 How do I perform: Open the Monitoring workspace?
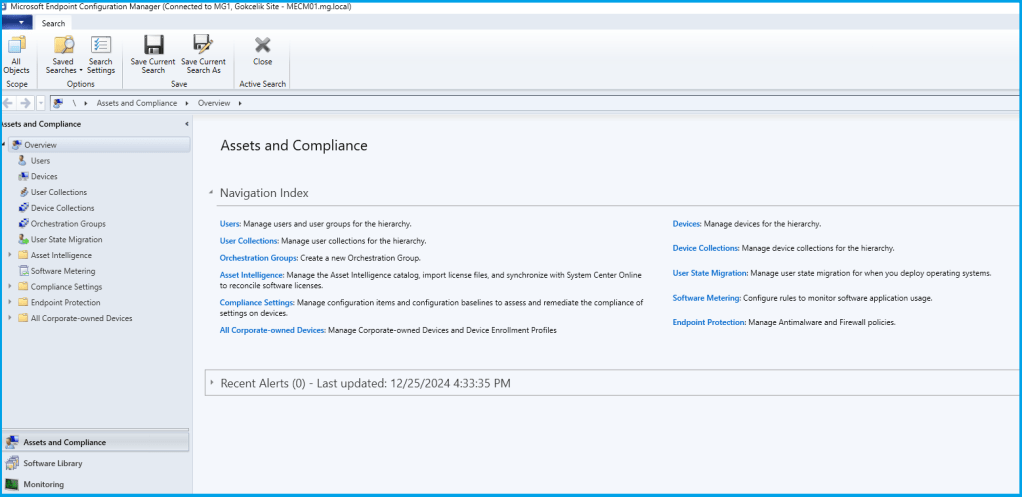pyautogui.click(x=43, y=484)
